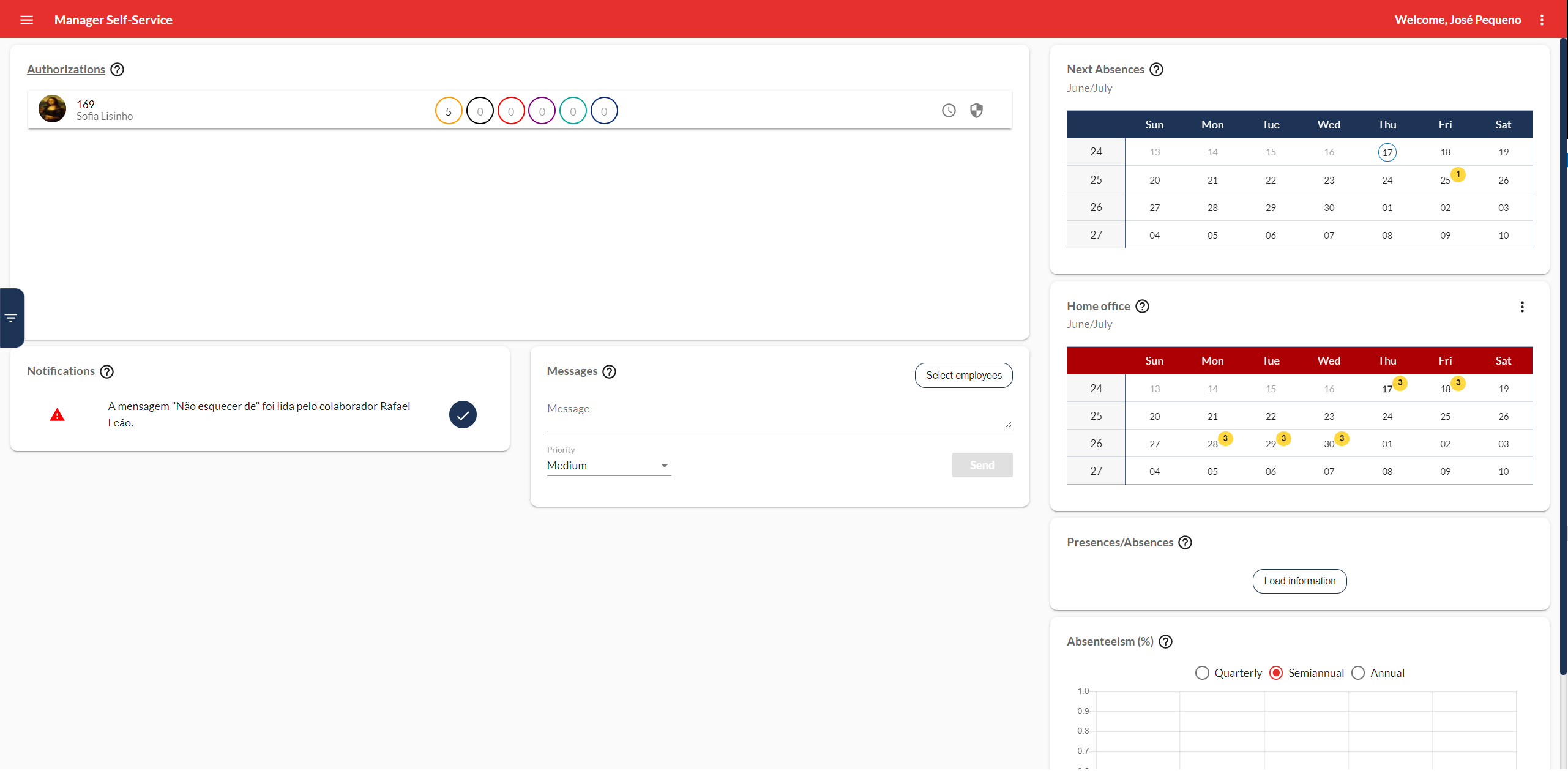Open the filter flyout on the left edge
Image resolution: width=1568 pixels, height=771 pixels.
coord(11,317)
